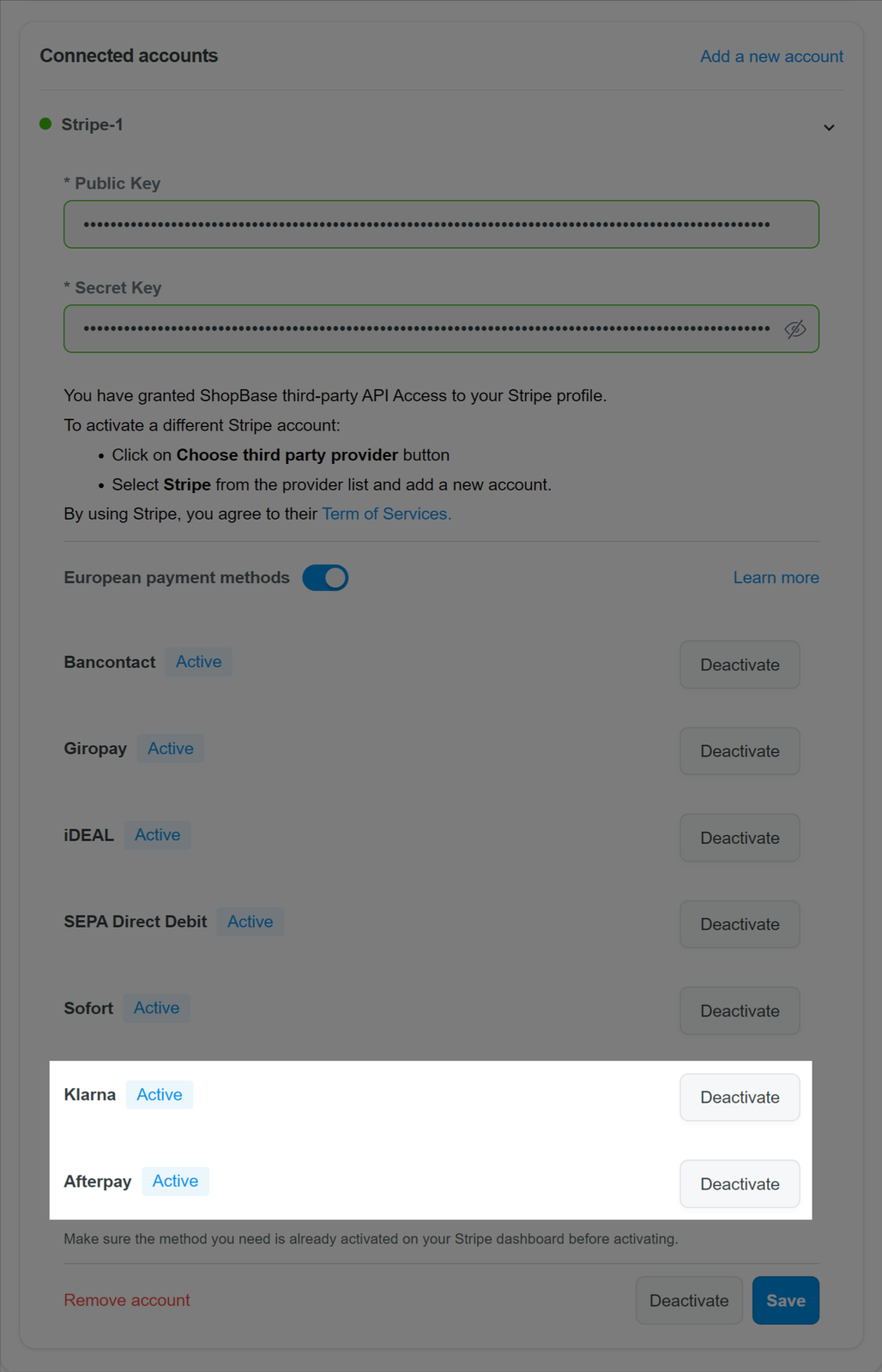Image resolution: width=882 pixels, height=1372 pixels.
Task: Deactivate the Klarna payment method
Action: 740,1098
